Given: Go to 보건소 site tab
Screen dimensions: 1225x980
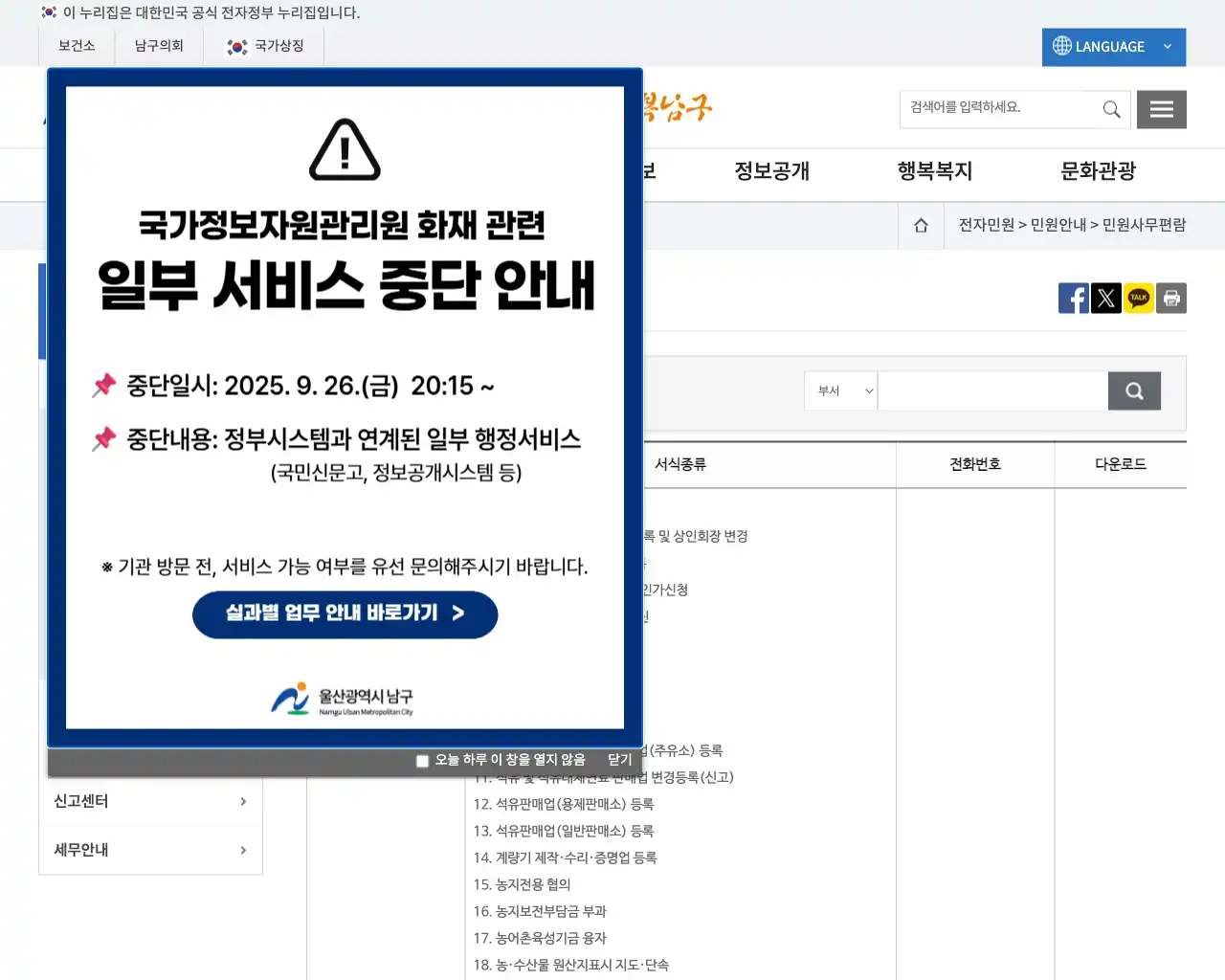Looking at the screenshot, I should tap(77, 46).
